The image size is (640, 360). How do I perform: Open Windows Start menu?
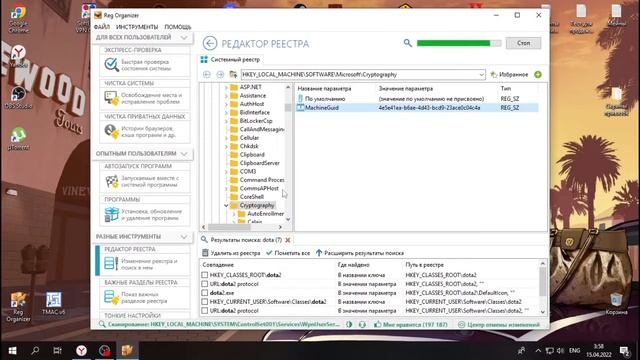pyautogui.click(x=12, y=350)
